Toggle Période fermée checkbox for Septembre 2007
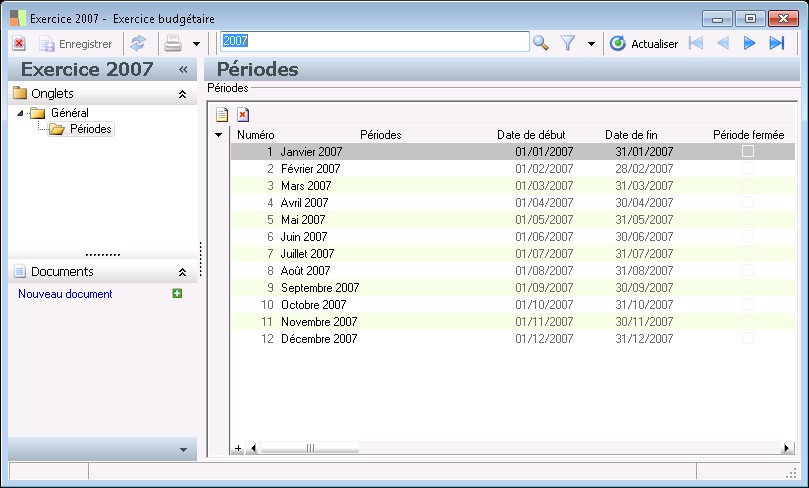 click(x=748, y=287)
